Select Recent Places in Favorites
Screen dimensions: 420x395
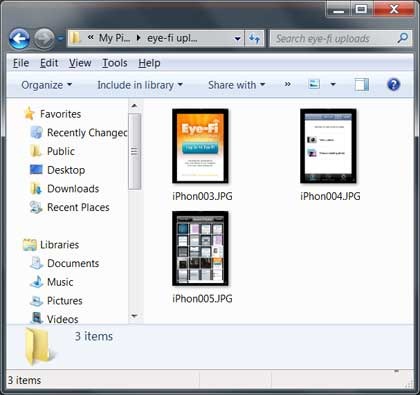coord(78,207)
